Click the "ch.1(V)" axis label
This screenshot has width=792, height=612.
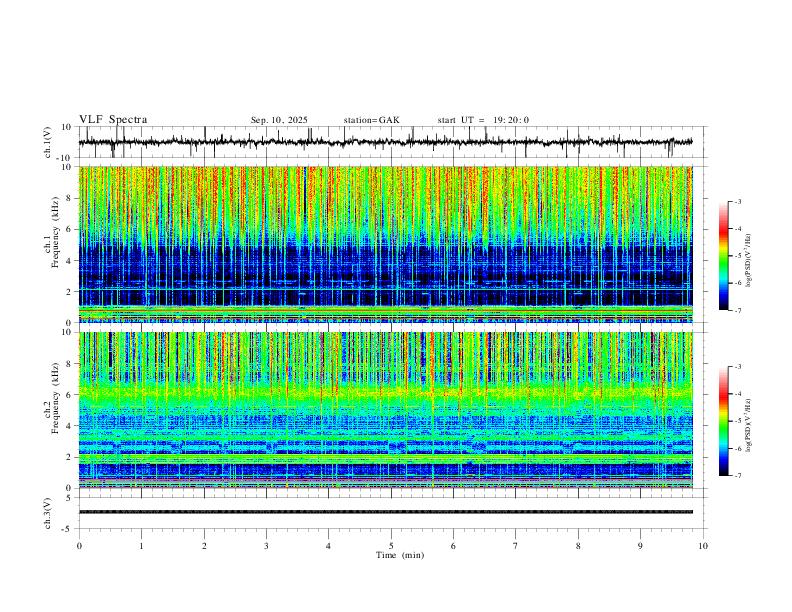[48, 142]
